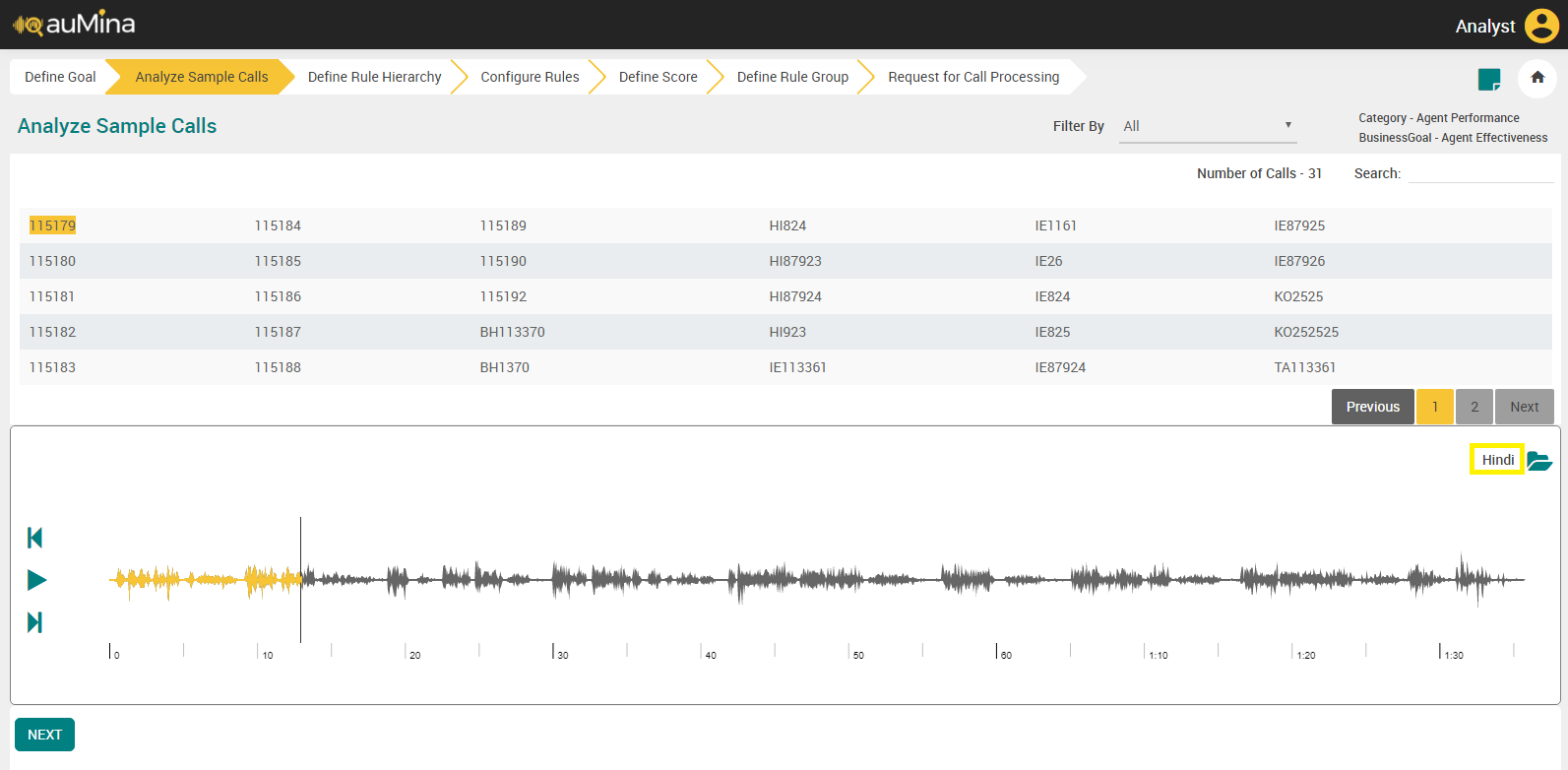Switch to Analyze Sample Calls step
The image size is (1568, 770).
pyautogui.click(x=202, y=77)
